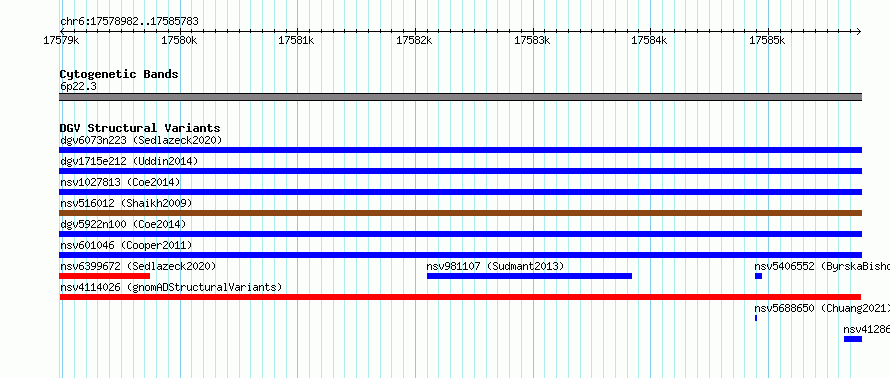Screen dimensions: 890x378
Task: Click the truncated nsv41286 label
Action: click(866, 329)
